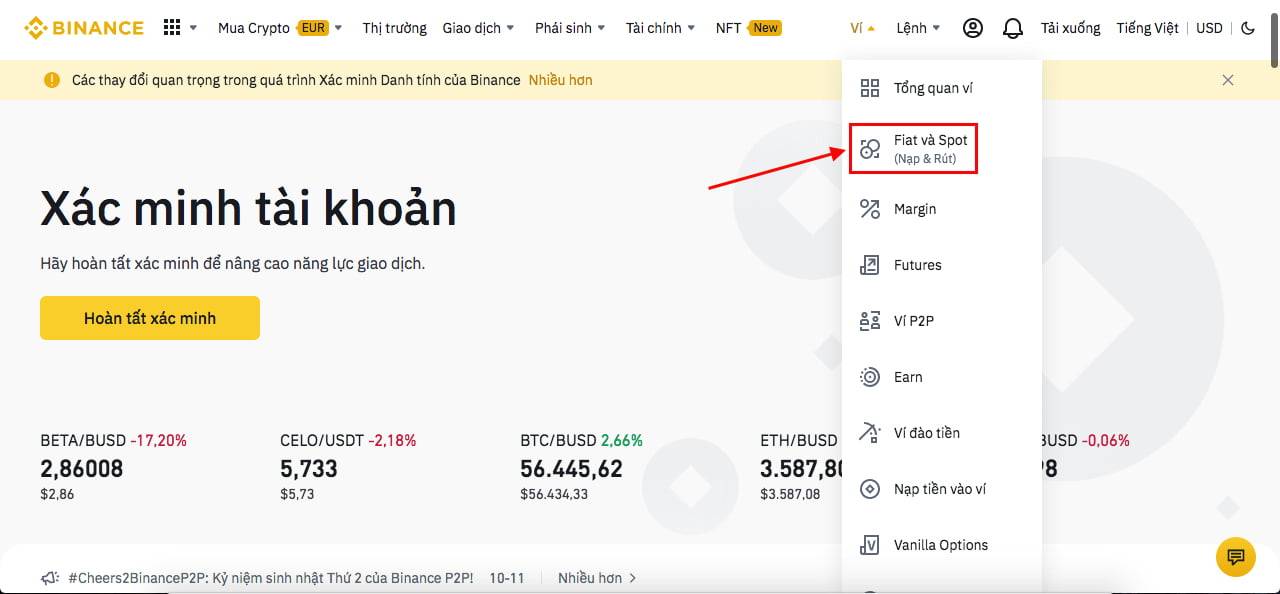Expand the Mua Crypto dropdown

coord(280,28)
